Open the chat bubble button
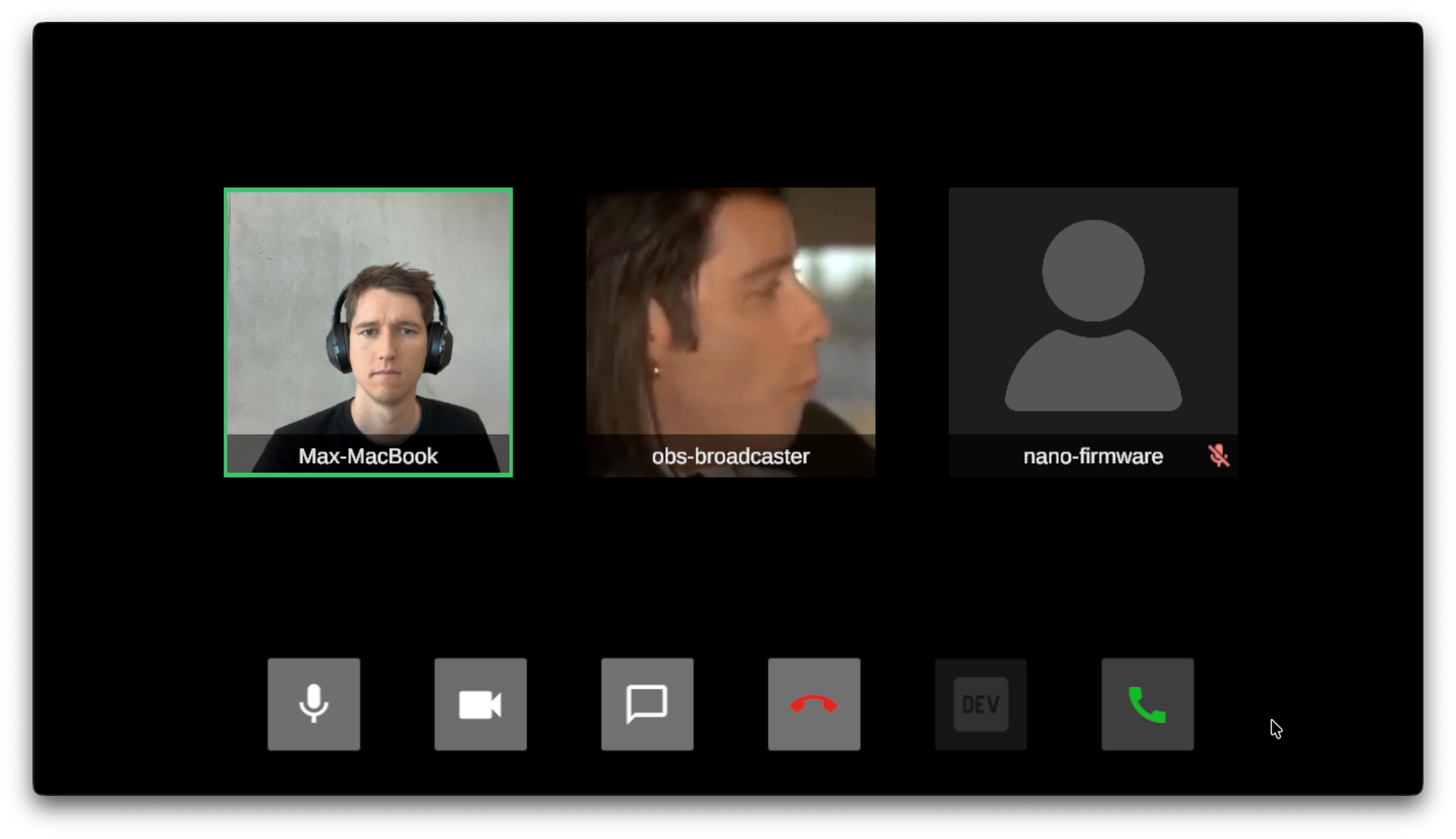This screenshot has height=839, width=1456. [647, 704]
